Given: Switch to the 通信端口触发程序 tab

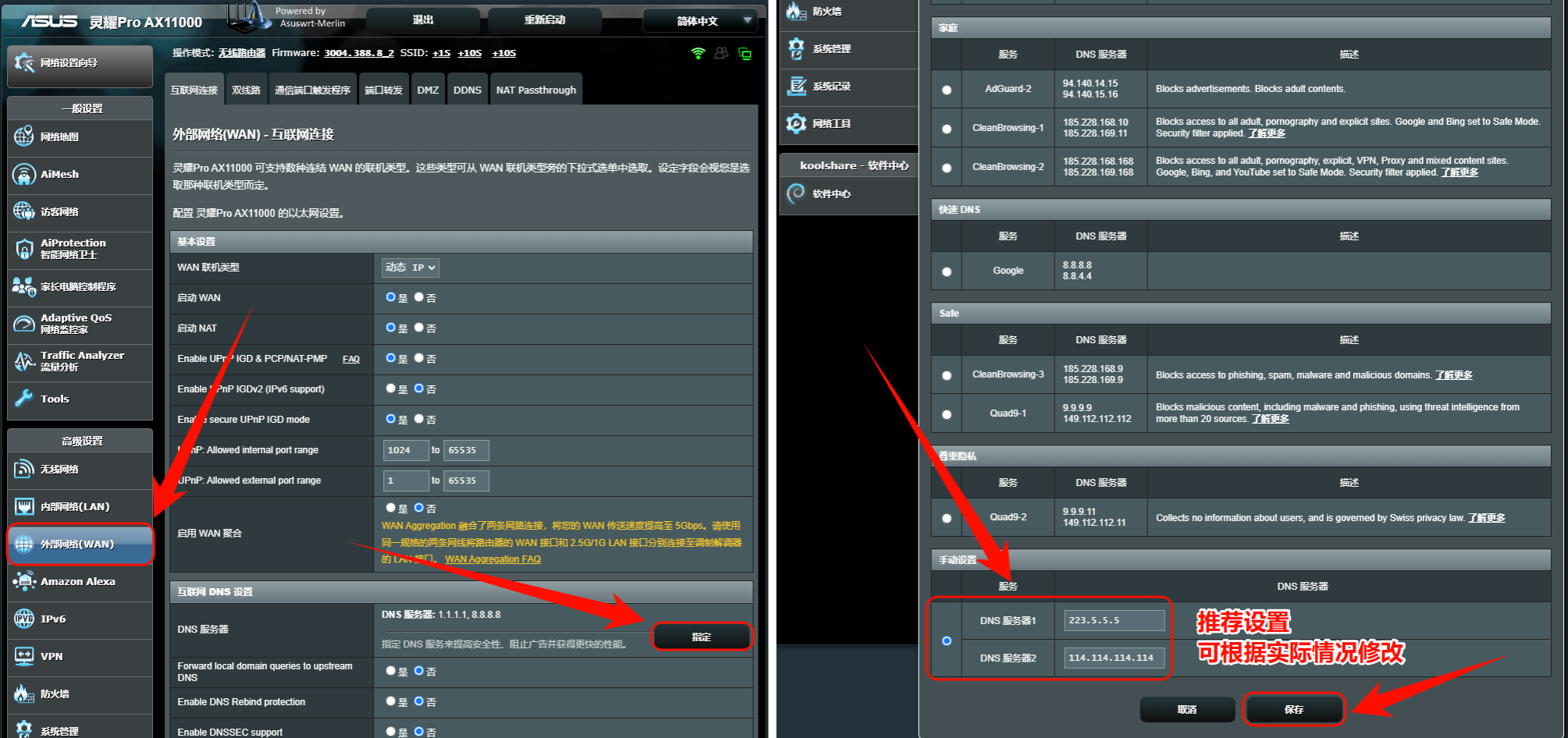Looking at the screenshot, I should click(312, 90).
